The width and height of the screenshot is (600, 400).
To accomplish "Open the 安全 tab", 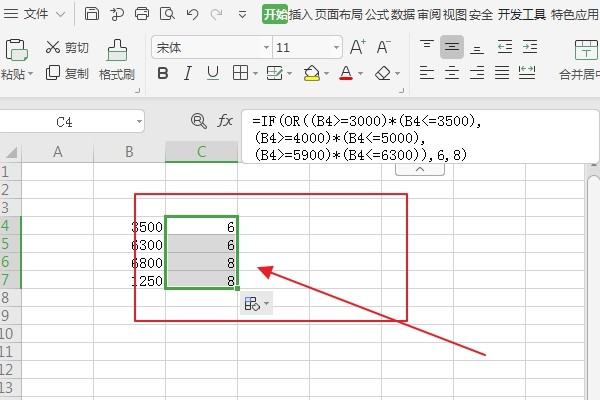I will (481, 15).
